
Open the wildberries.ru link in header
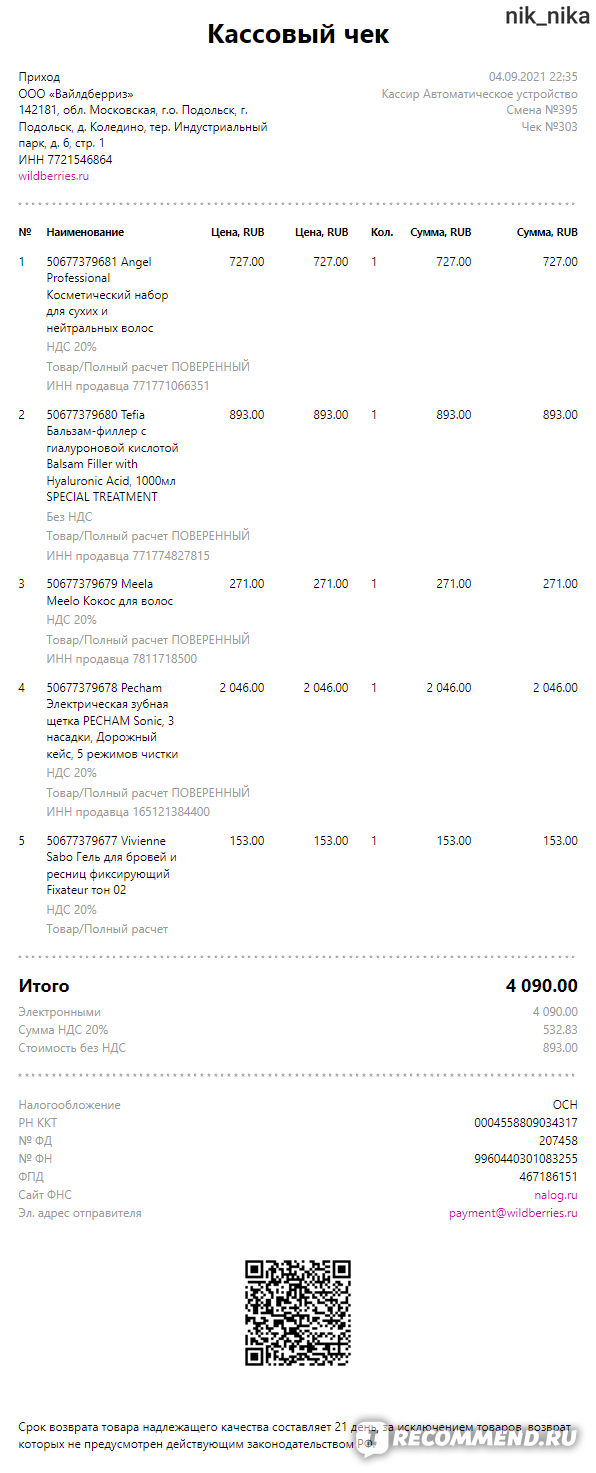[54, 176]
